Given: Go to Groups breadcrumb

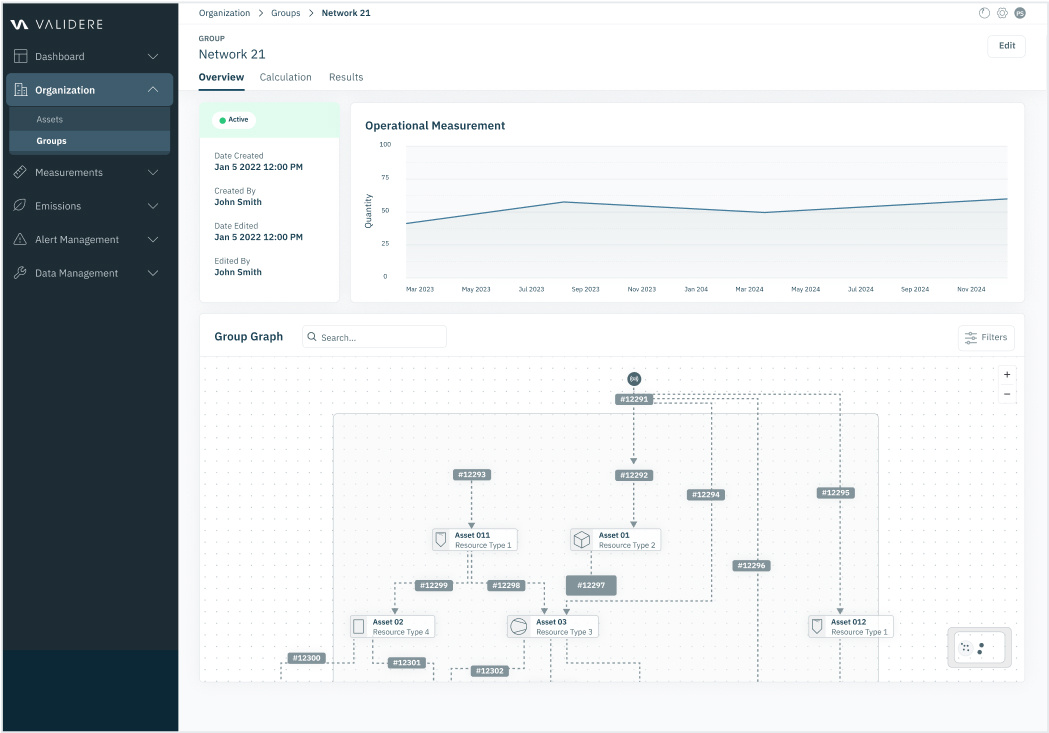Looking at the screenshot, I should tap(286, 13).
